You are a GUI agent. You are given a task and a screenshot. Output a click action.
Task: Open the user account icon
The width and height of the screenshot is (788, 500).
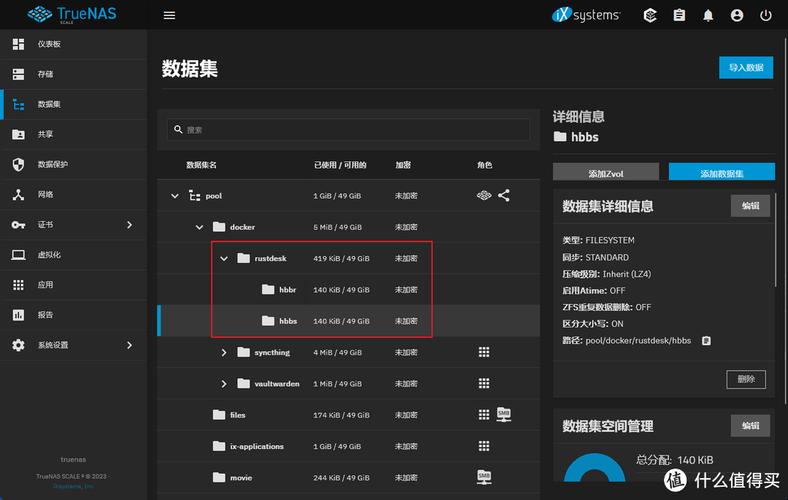(737, 15)
